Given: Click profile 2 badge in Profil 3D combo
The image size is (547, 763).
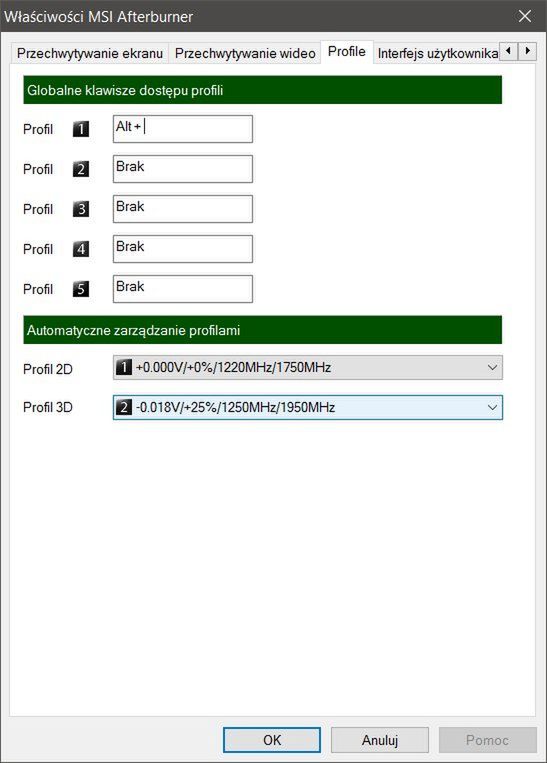Looking at the screenshot, I should tap(124, 407).
